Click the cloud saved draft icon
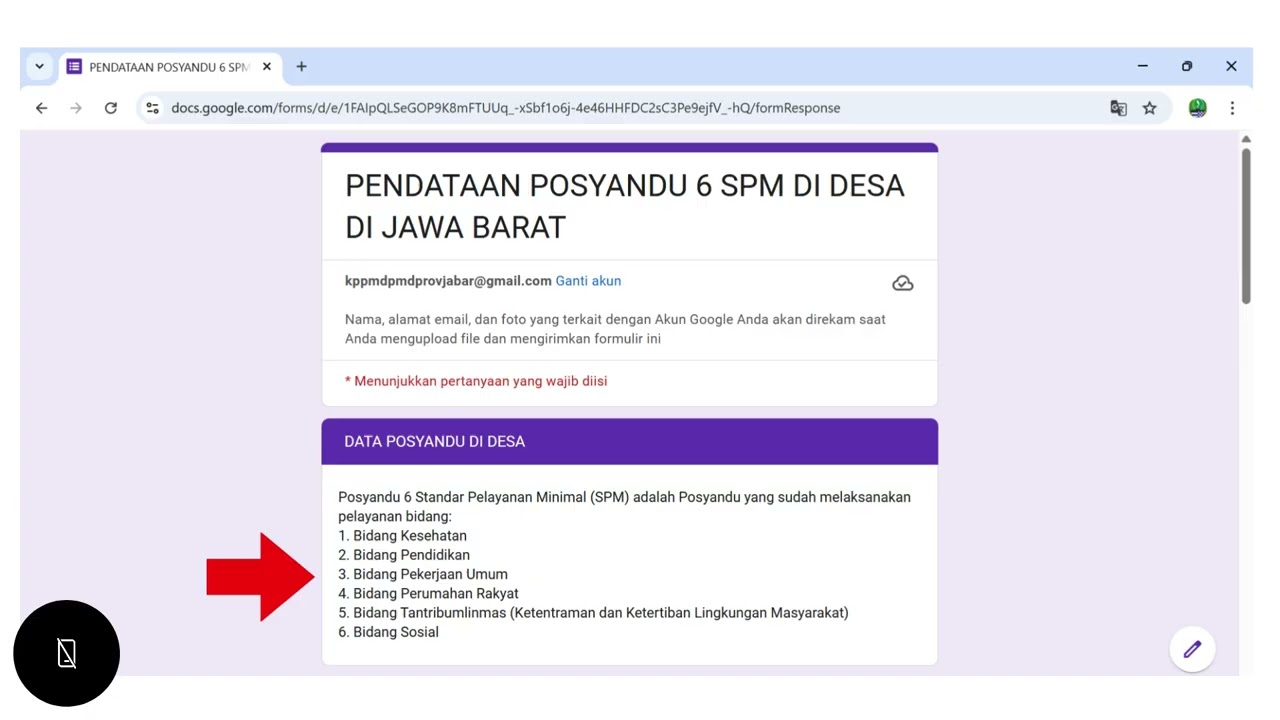This screenshot has height=720, width=1280. pyautogui.click(x=902, y=283)
